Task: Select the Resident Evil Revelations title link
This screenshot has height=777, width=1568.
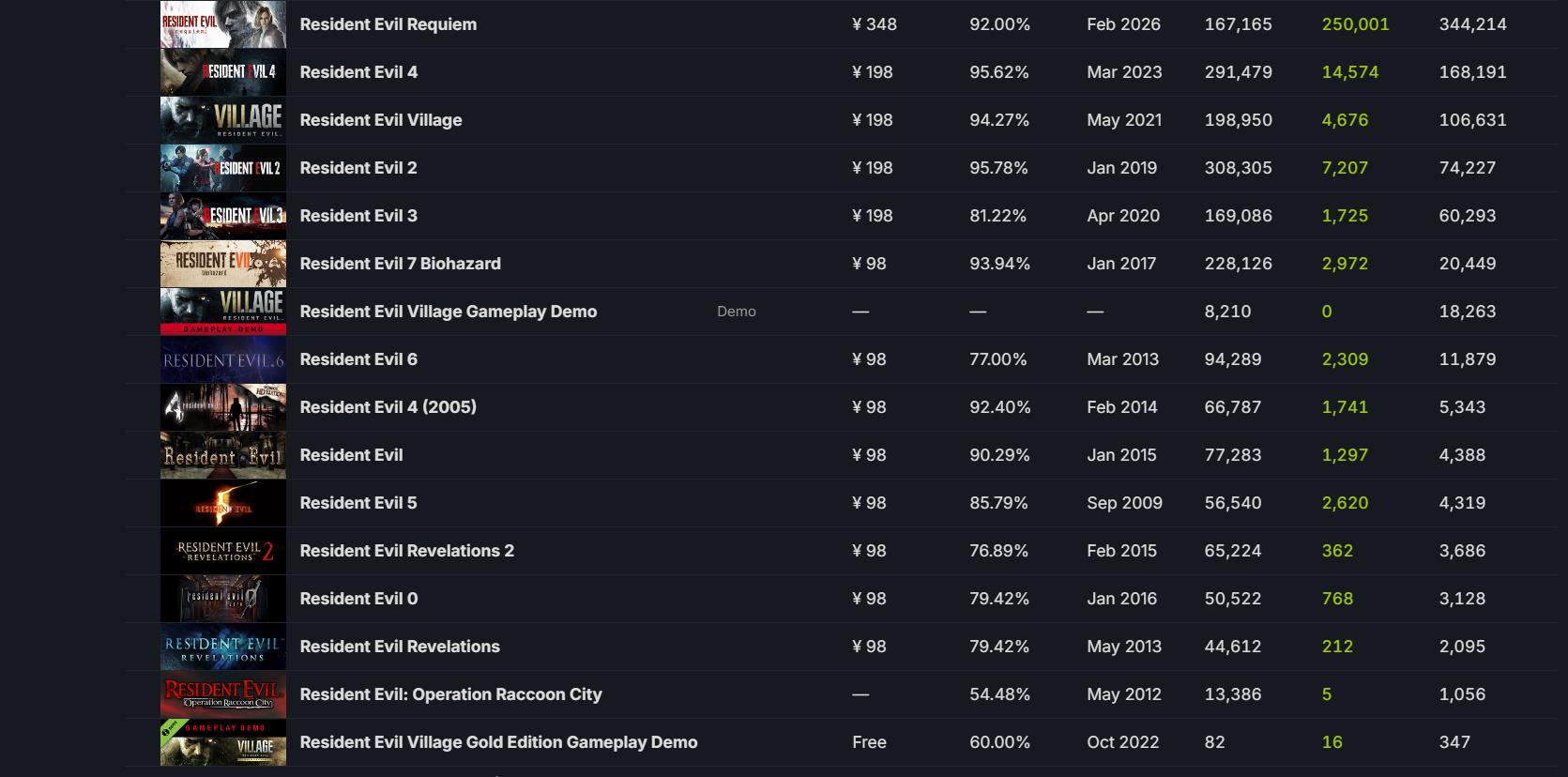Action: (400, 647)
